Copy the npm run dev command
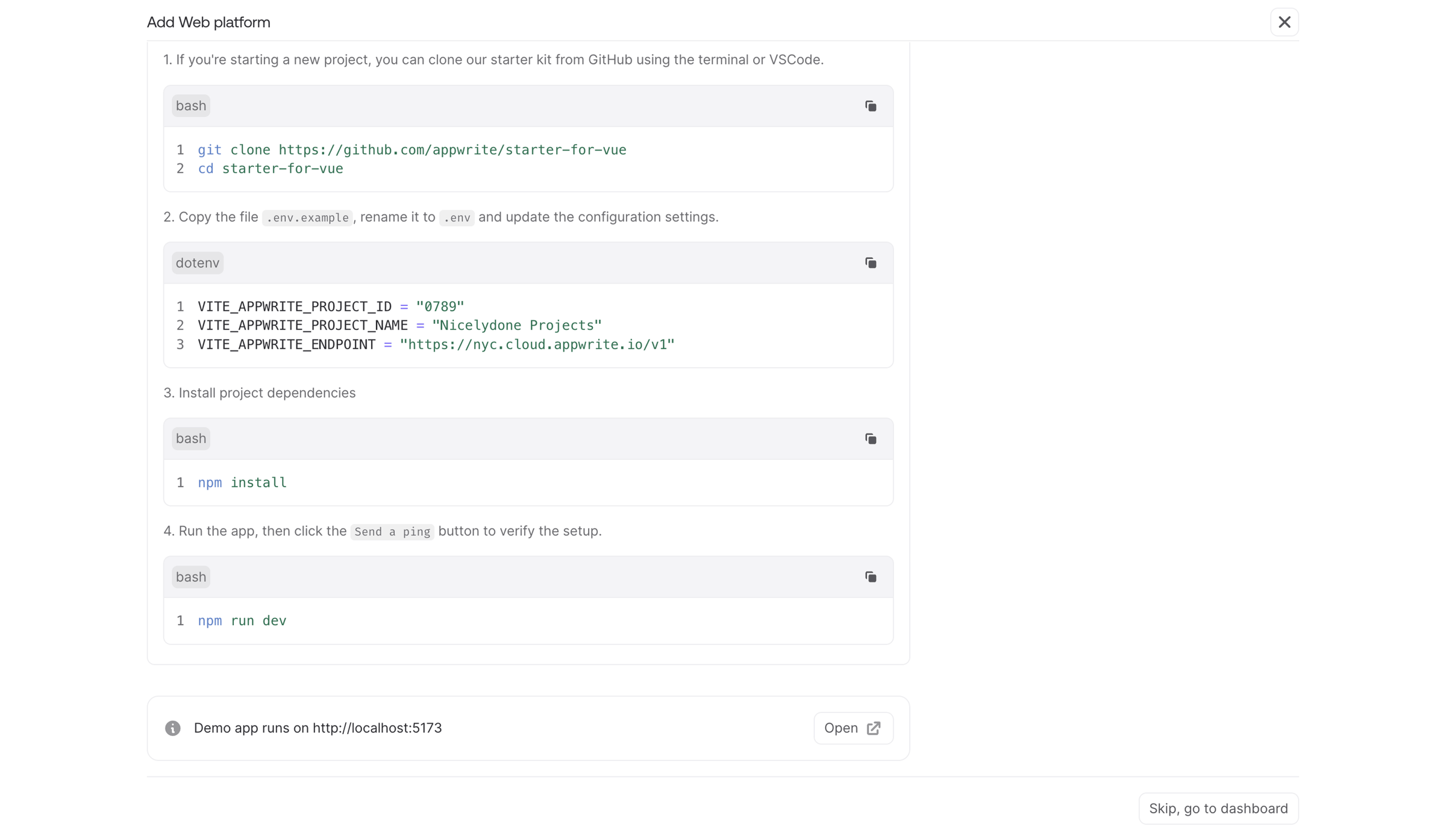This screenshot has height=840, width=1446. click(871, 577)
